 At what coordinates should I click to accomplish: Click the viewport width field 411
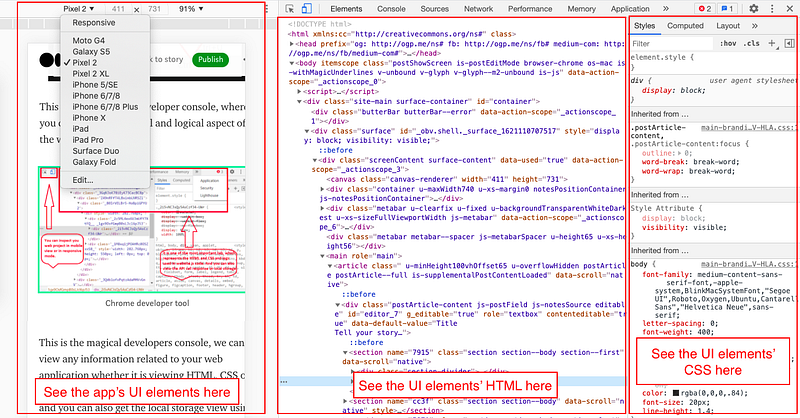coord(118,9)
